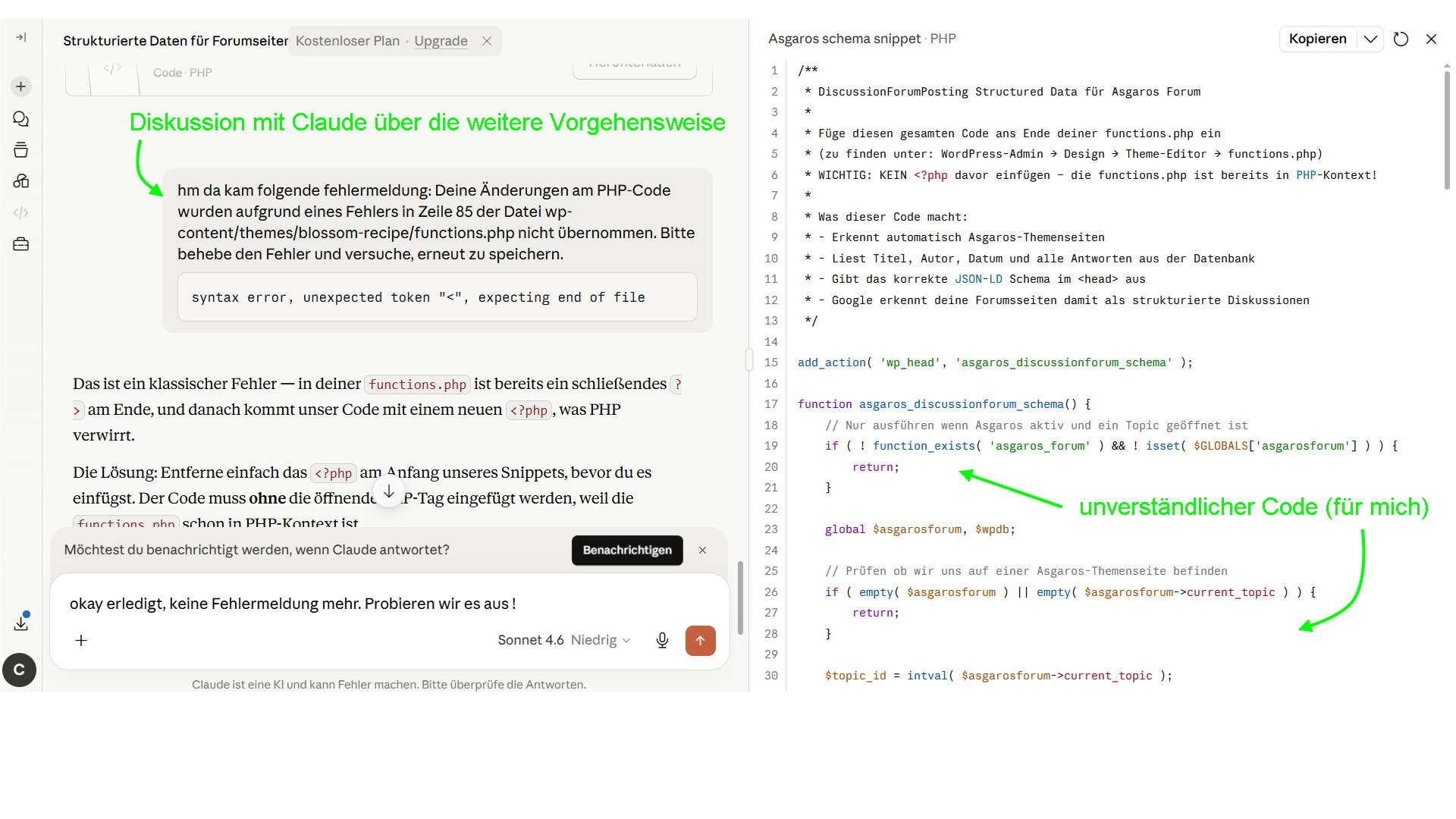The image size is (1456, 819).
Task: Open the code icon in sidebar
Action: [21, 213]
